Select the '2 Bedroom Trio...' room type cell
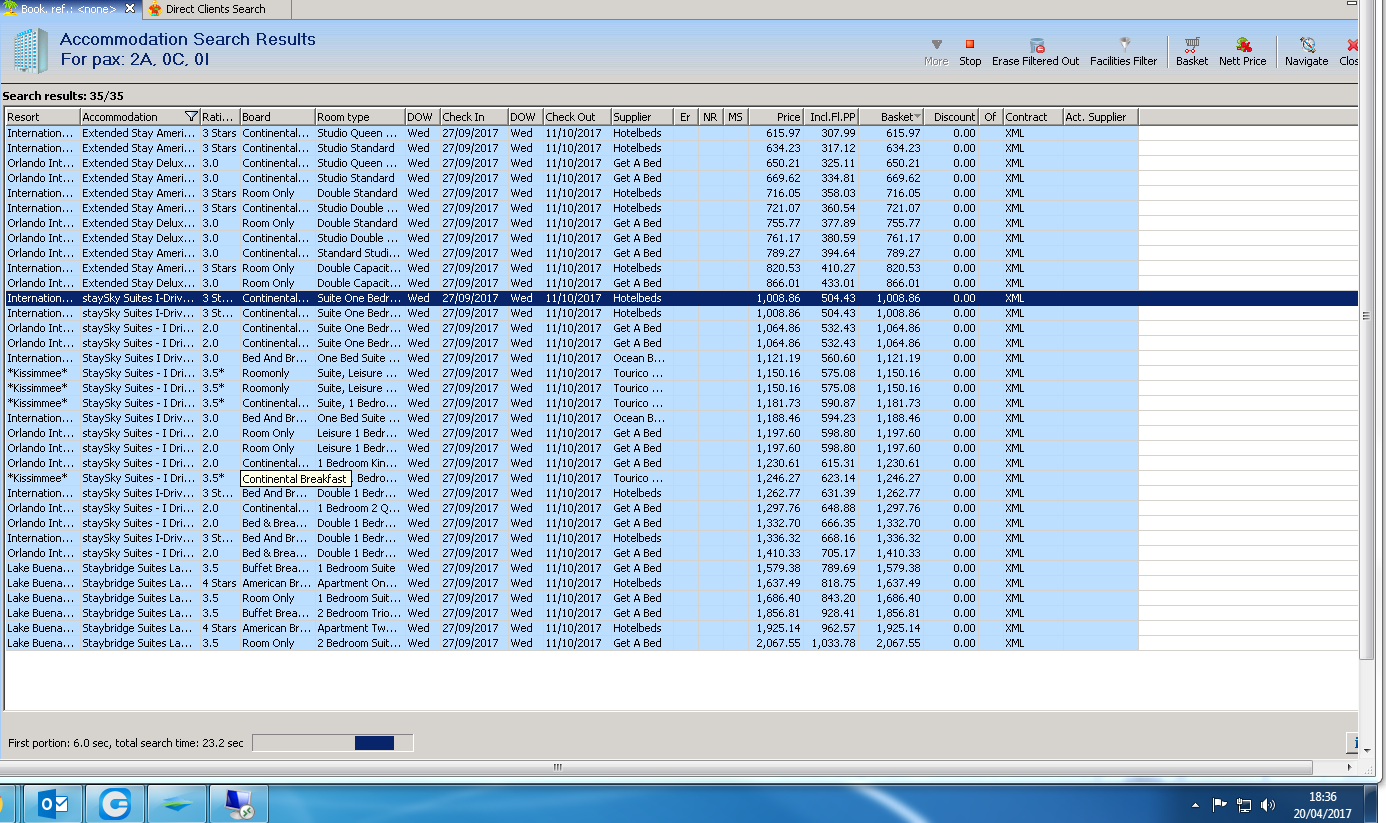The height and width of the screenshot is (823, 1386). (360, 613)
